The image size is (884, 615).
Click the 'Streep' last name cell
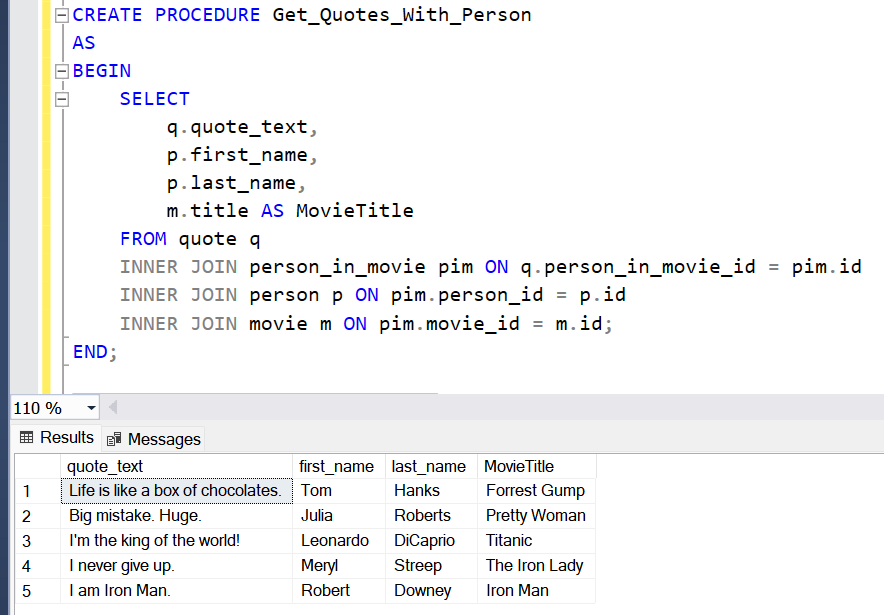coord(432,566)
